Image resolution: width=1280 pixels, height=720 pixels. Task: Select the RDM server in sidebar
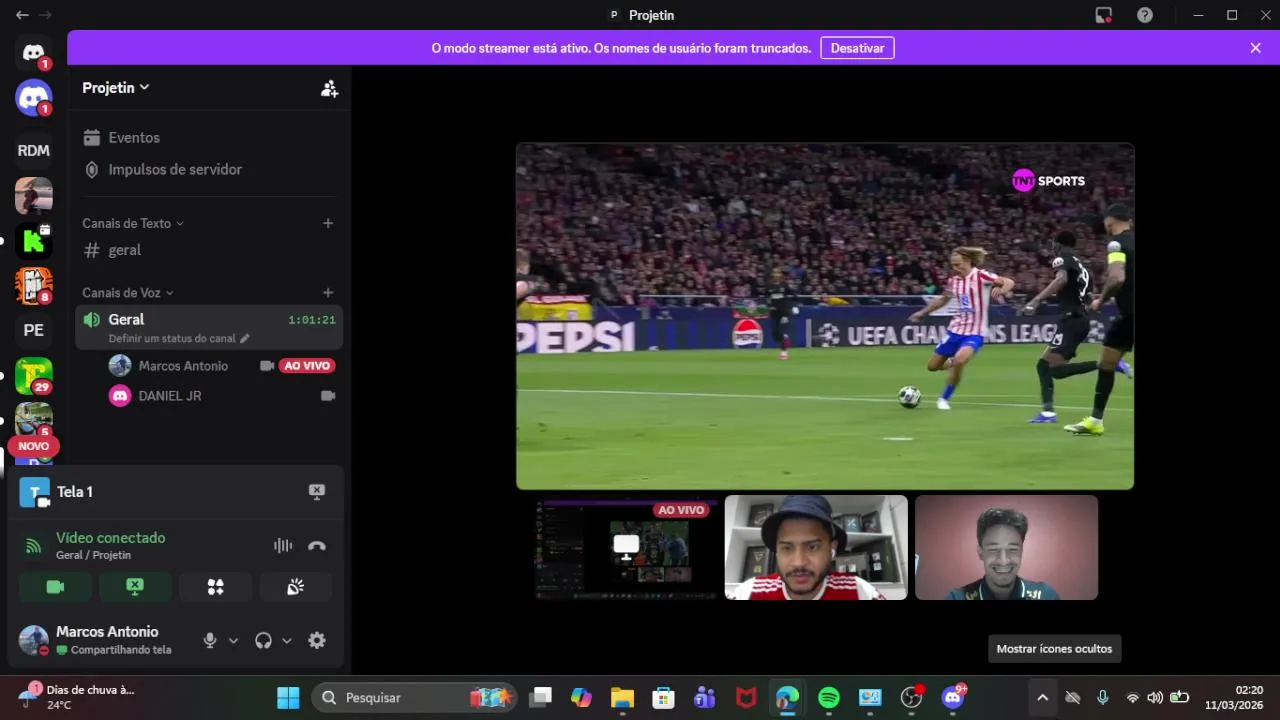pyautogui.click(x=33, y=150)
